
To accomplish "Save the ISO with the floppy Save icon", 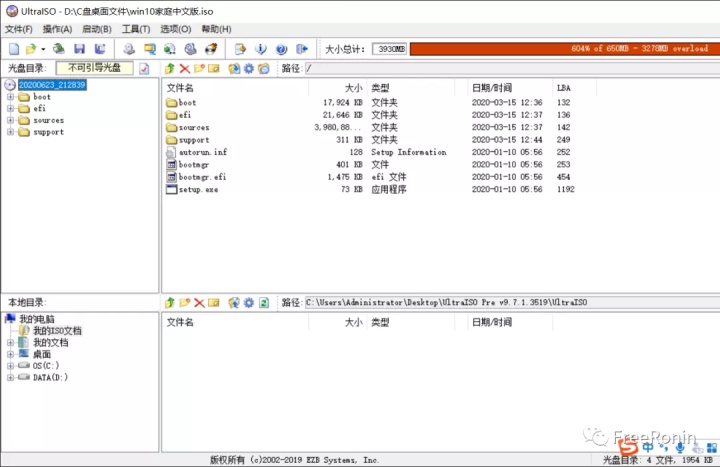I will pyautogui.click(x=79, y=49).
